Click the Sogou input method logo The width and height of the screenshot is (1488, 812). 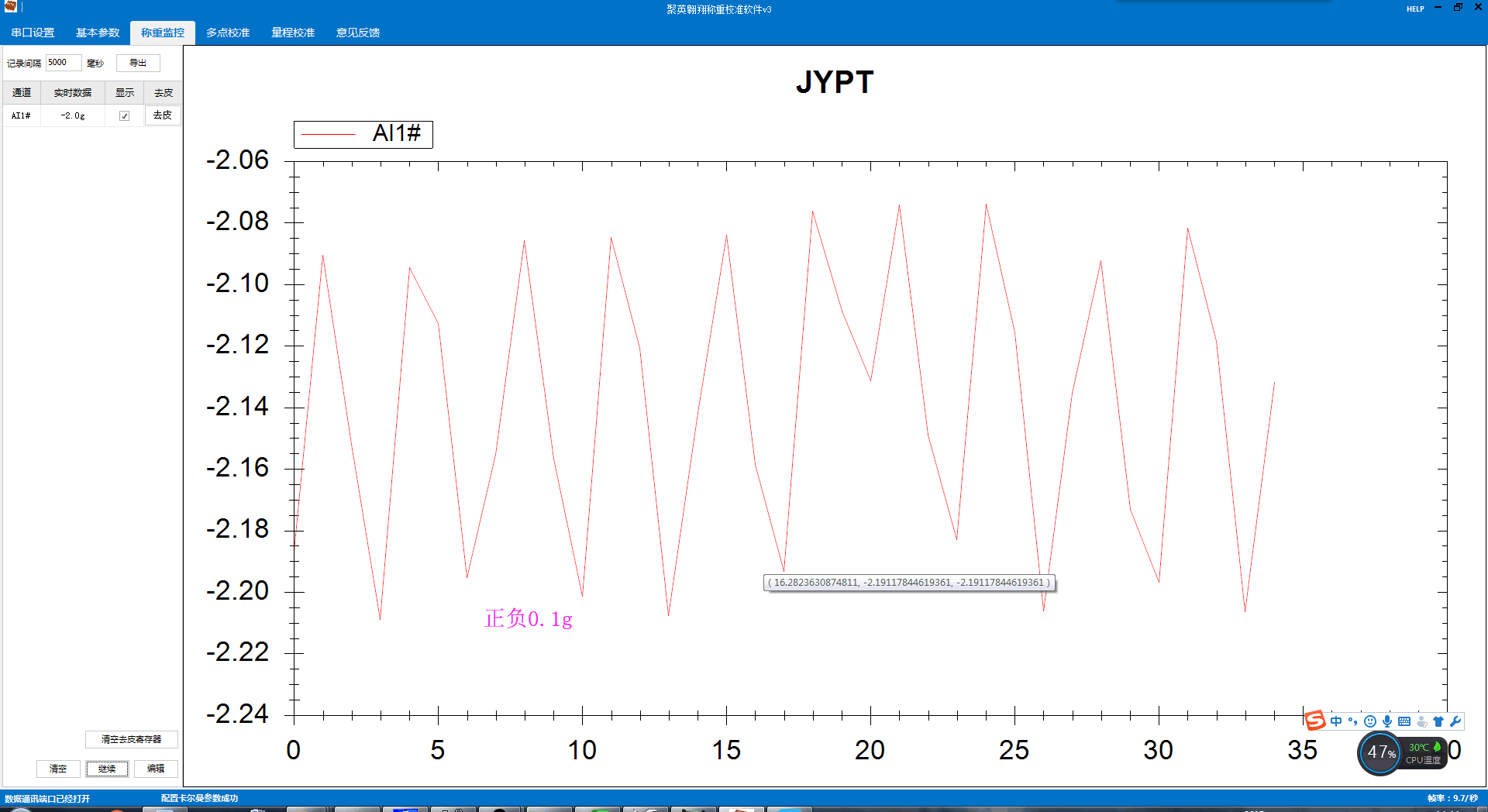[x=1315, y=721]
